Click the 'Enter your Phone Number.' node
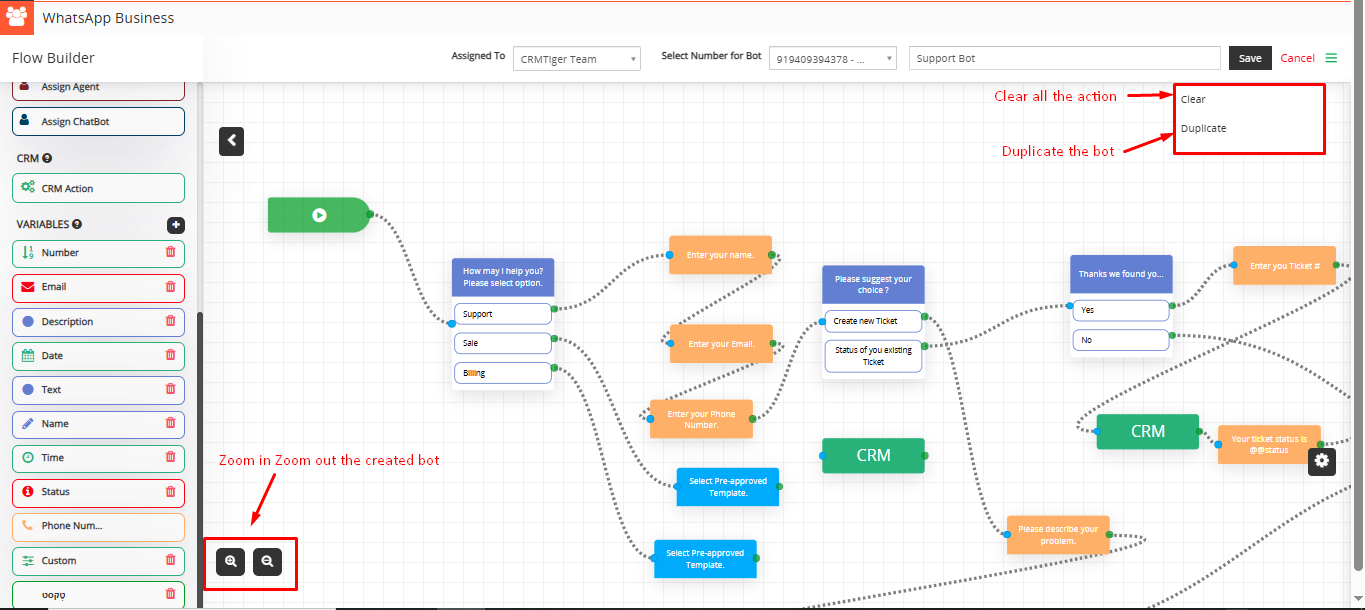1365x610 pixels. pos(701,419)
